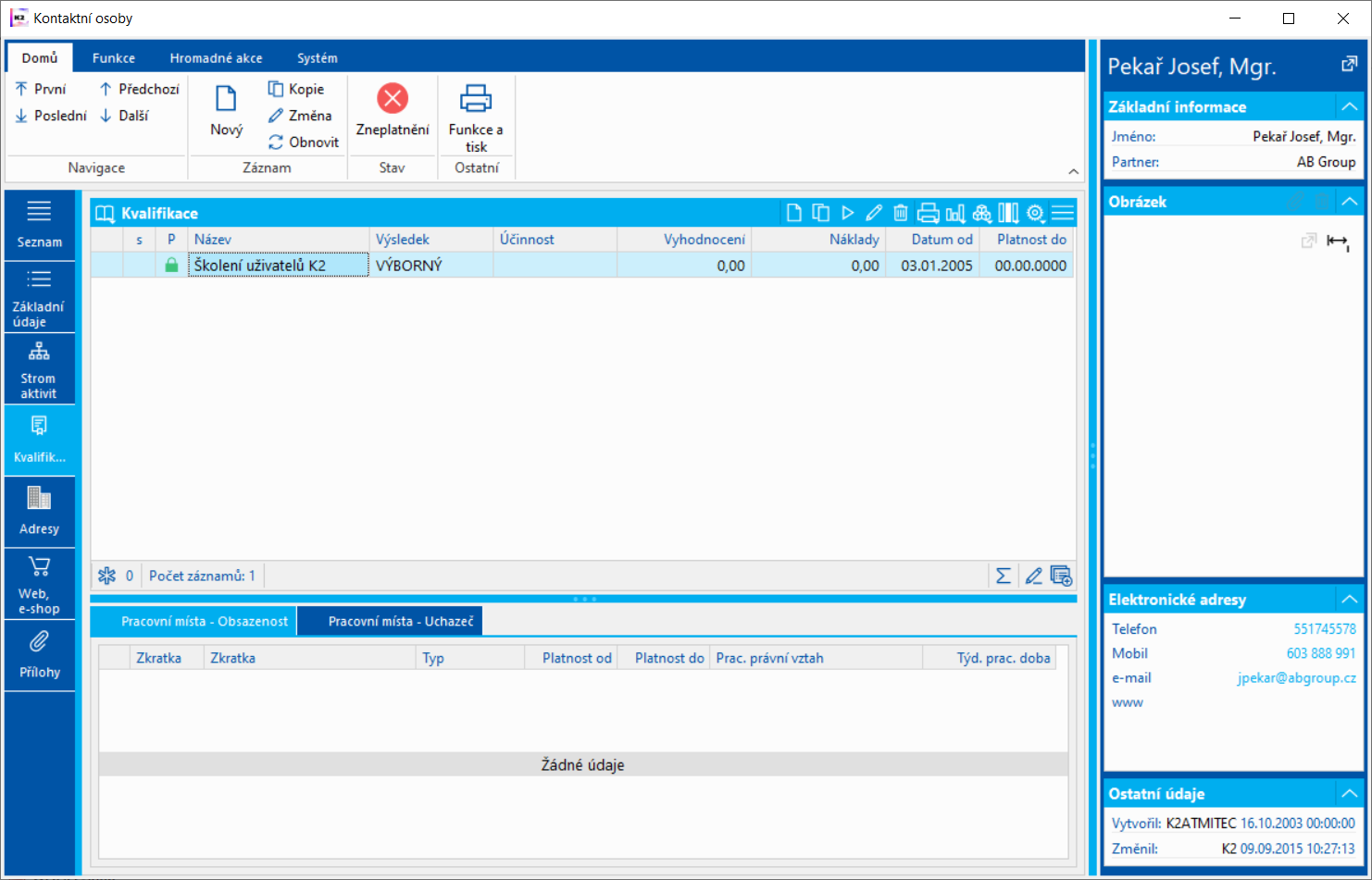Click the VÝBORNÝ result cell
1372x880 pixels.
point(431,266)
